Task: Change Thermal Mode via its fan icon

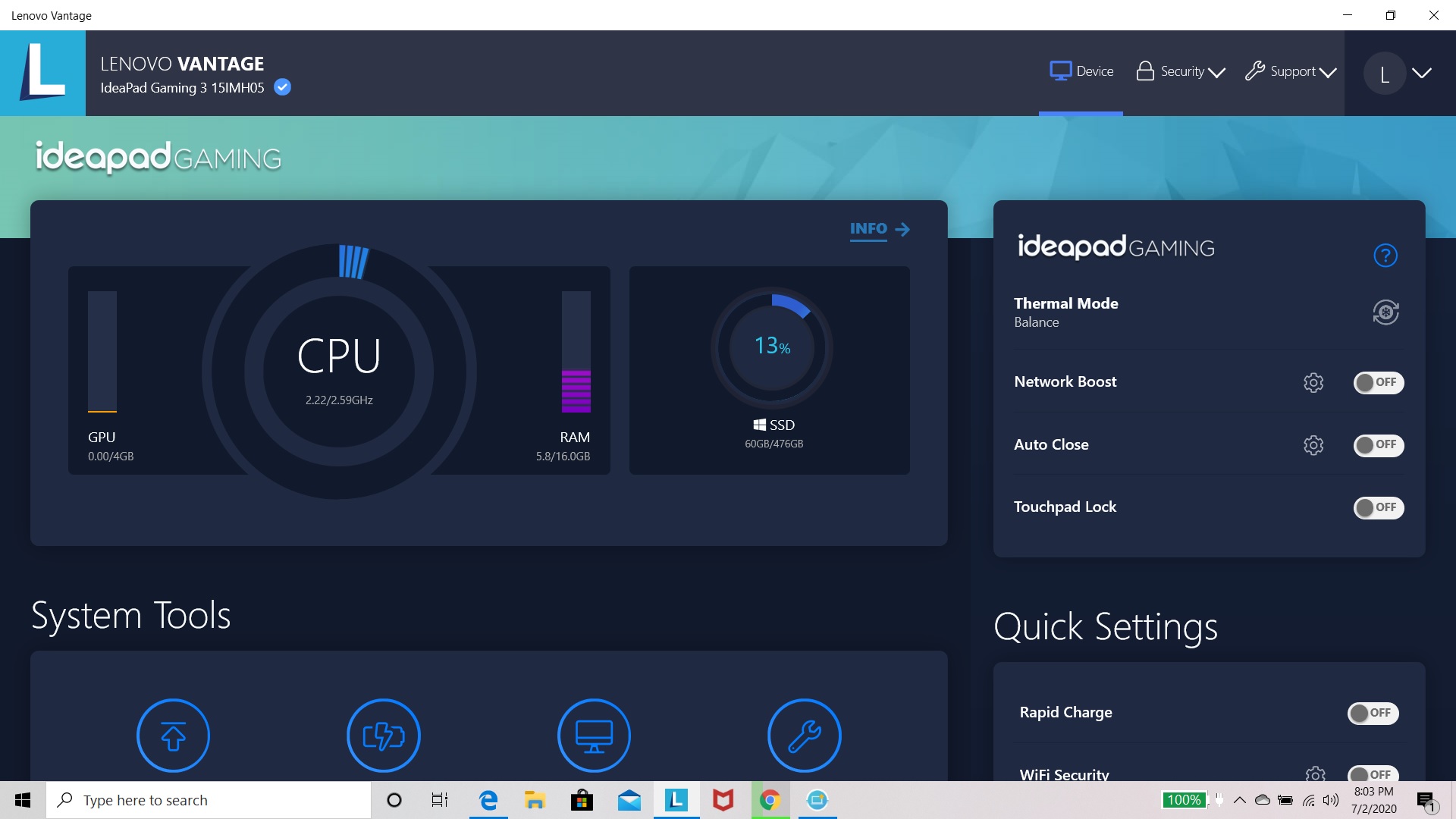Action: [1385, 312]
